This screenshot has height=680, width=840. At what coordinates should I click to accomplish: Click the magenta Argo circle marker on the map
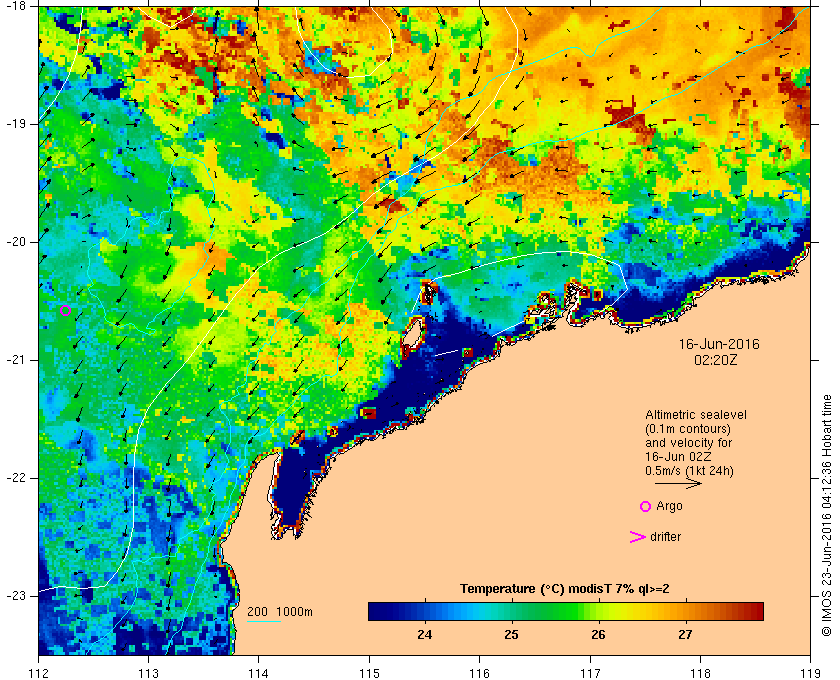point(65,310)
